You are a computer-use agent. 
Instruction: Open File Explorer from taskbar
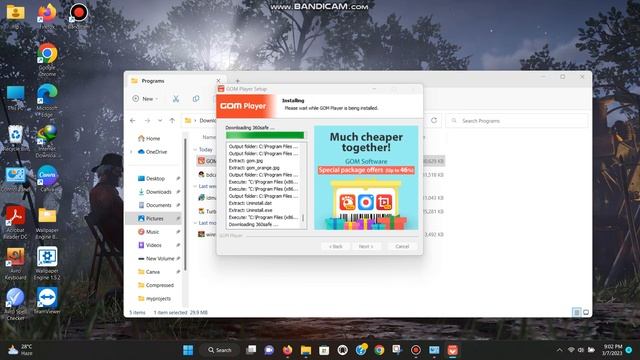pyautogui.click(x=306, y=350)
